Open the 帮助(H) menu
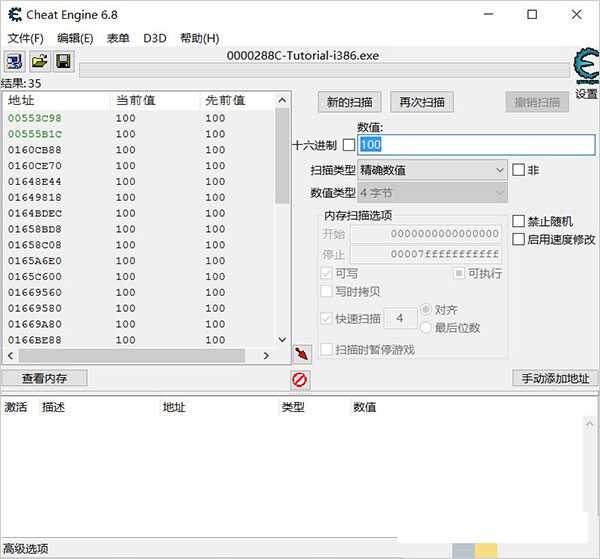The image size is (600, 559). (199, 38)
